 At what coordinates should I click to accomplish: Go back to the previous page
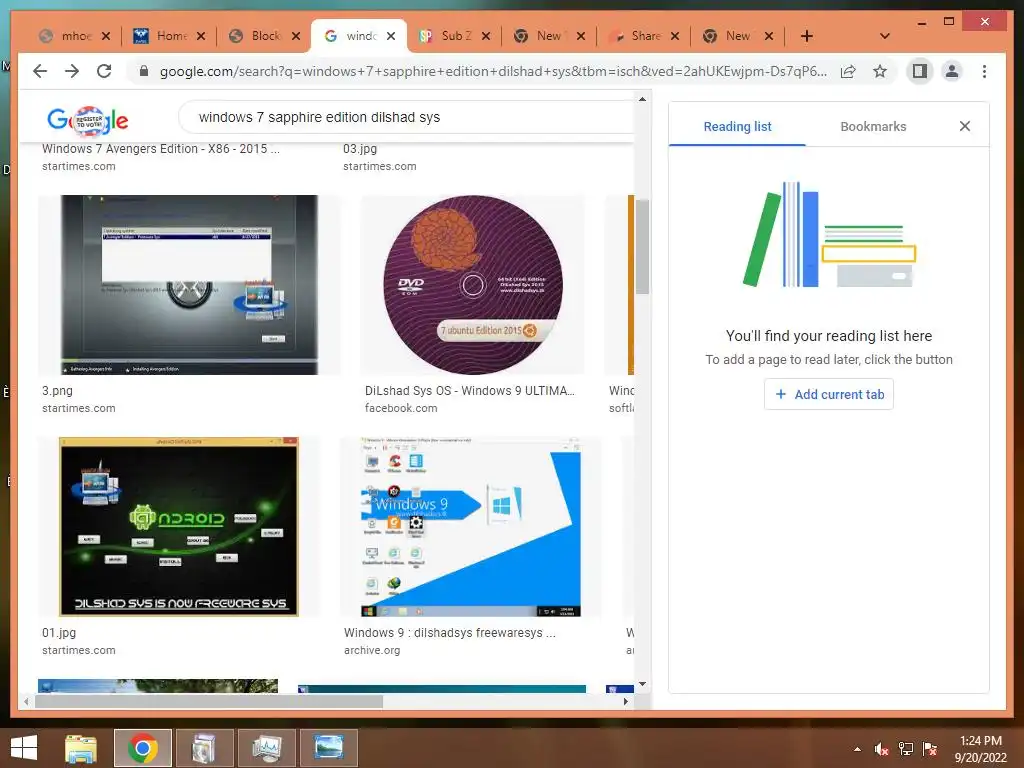coord(40,71)
